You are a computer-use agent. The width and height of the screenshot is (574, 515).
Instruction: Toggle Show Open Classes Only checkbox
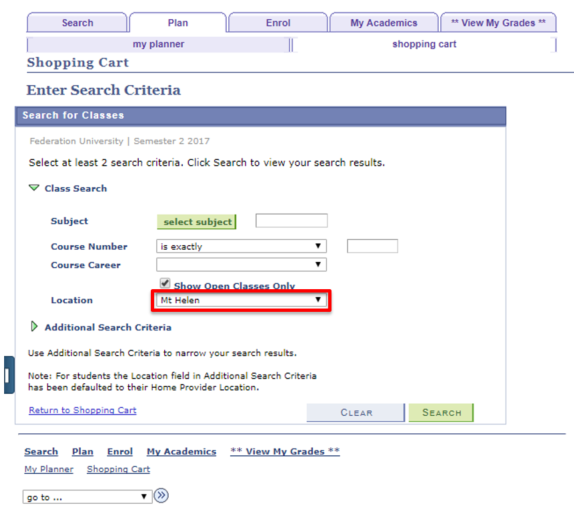[165, 283]
